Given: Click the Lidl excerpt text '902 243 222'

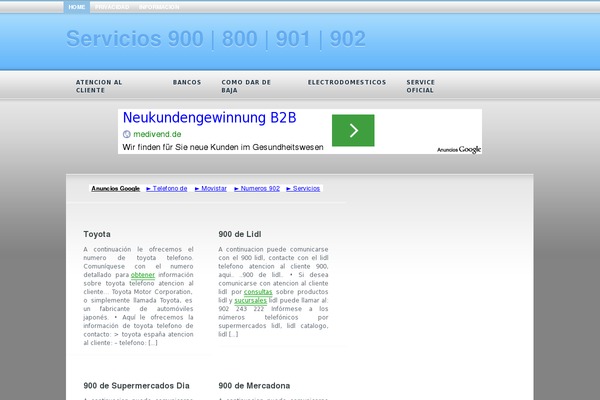Looking at the screenshot, I should coord(241,309).
